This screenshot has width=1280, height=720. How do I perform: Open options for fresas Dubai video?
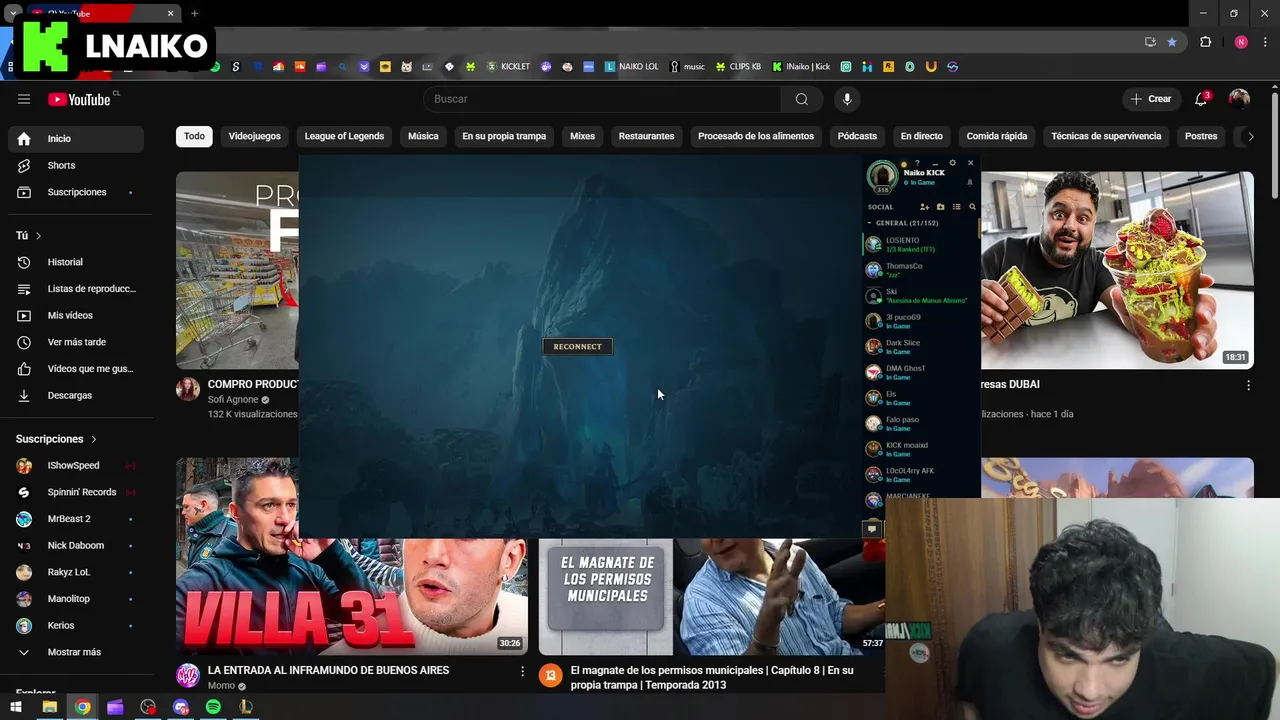coord(1248,385)
